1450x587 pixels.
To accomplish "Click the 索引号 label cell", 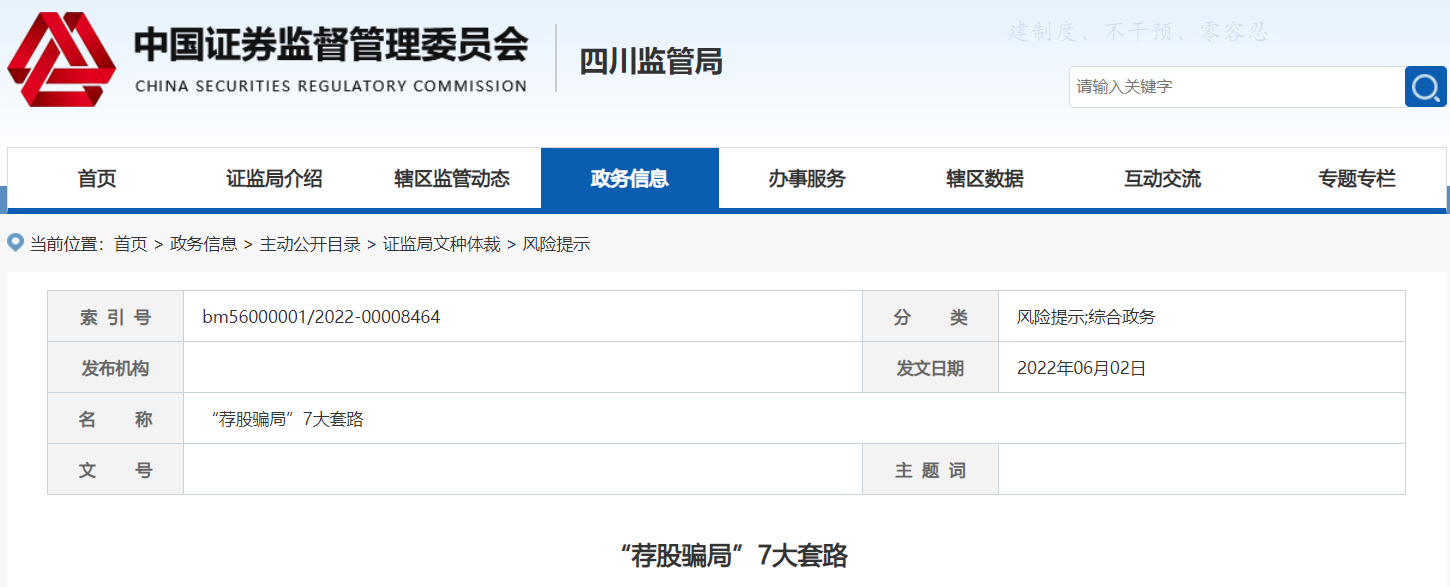I will 116,317.
